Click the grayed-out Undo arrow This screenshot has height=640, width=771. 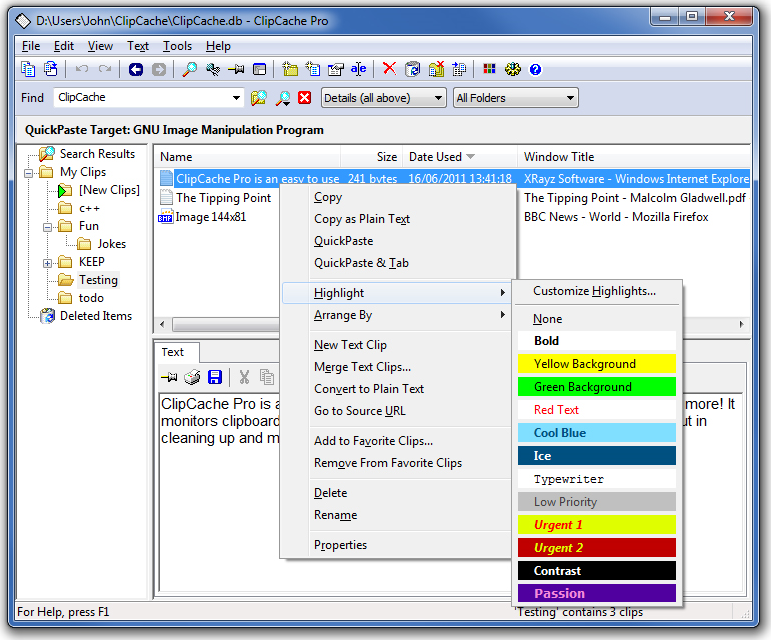click(x=82, y=69)
